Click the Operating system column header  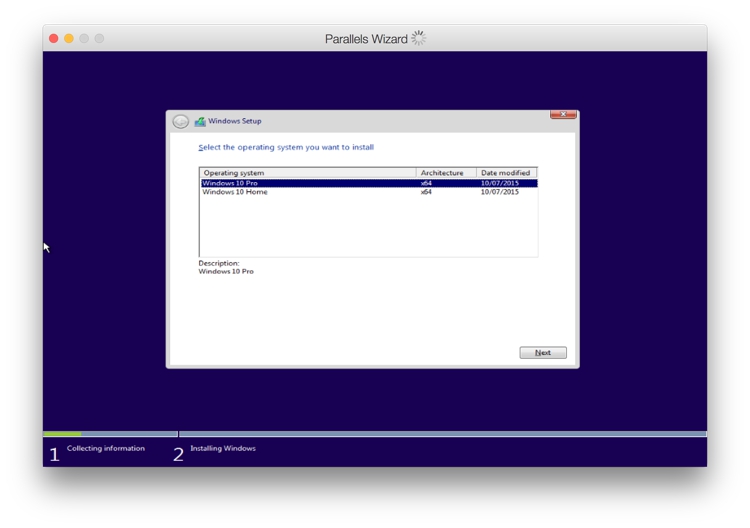(x=308, y=173)
